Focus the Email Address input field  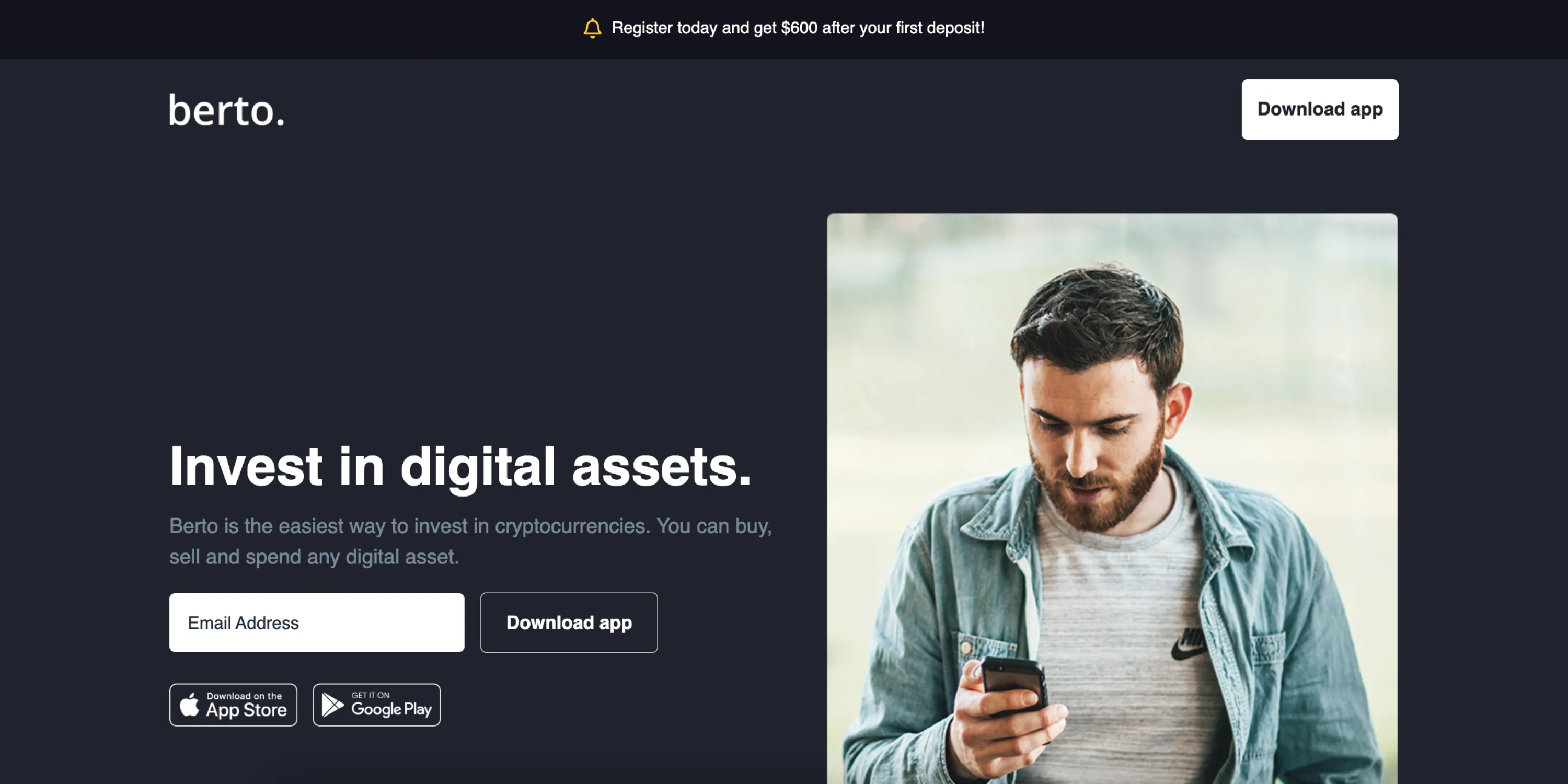point(317,622)
